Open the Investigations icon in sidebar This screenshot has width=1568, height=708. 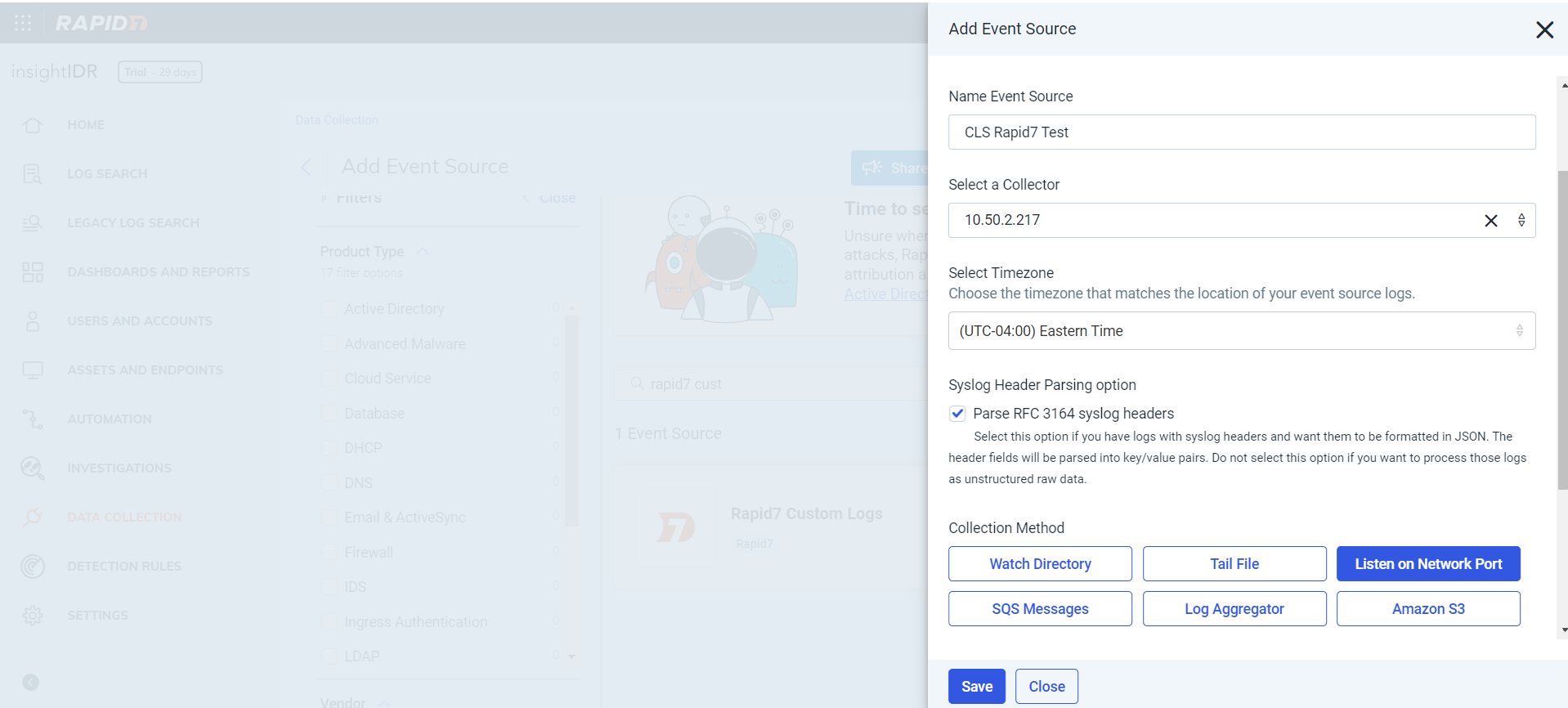(x=33, y=468)
